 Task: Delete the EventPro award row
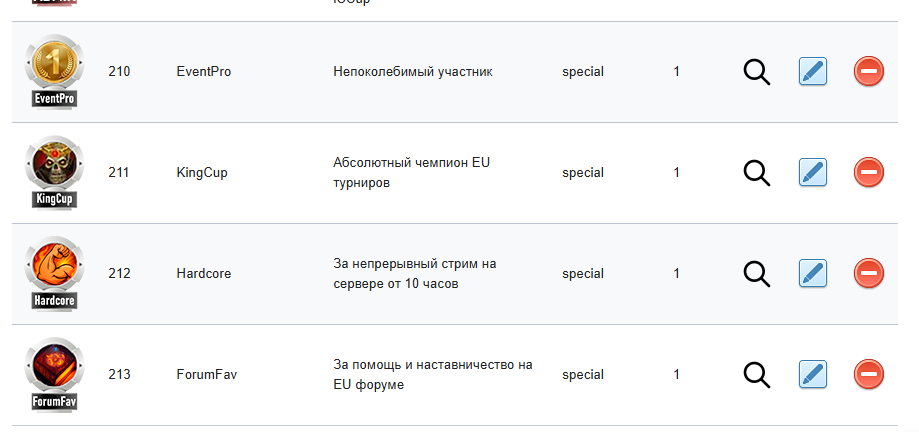coord(869,72)
